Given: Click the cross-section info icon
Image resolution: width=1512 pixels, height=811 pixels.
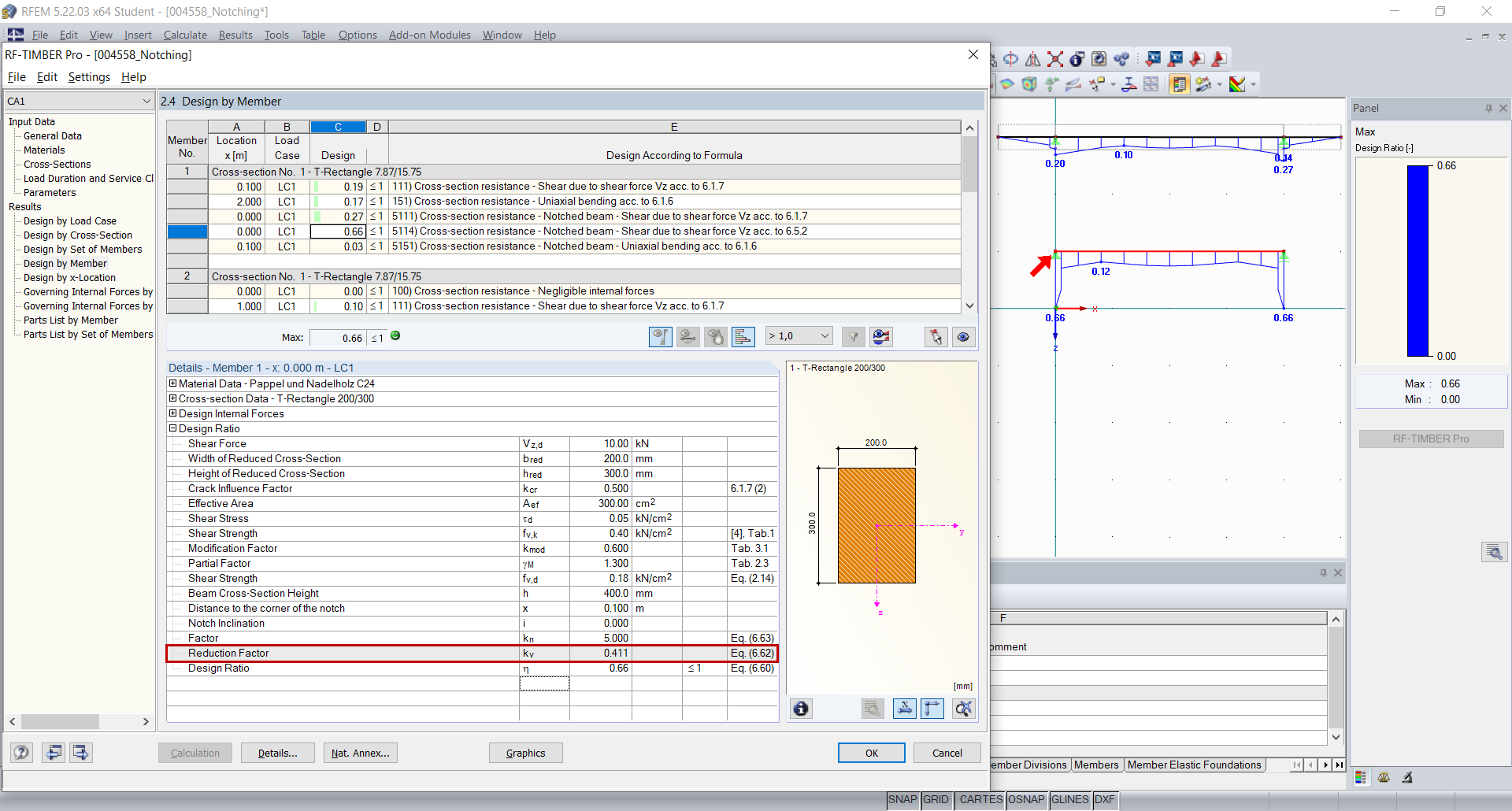Looking at the screenshot, I should [801, 709].
